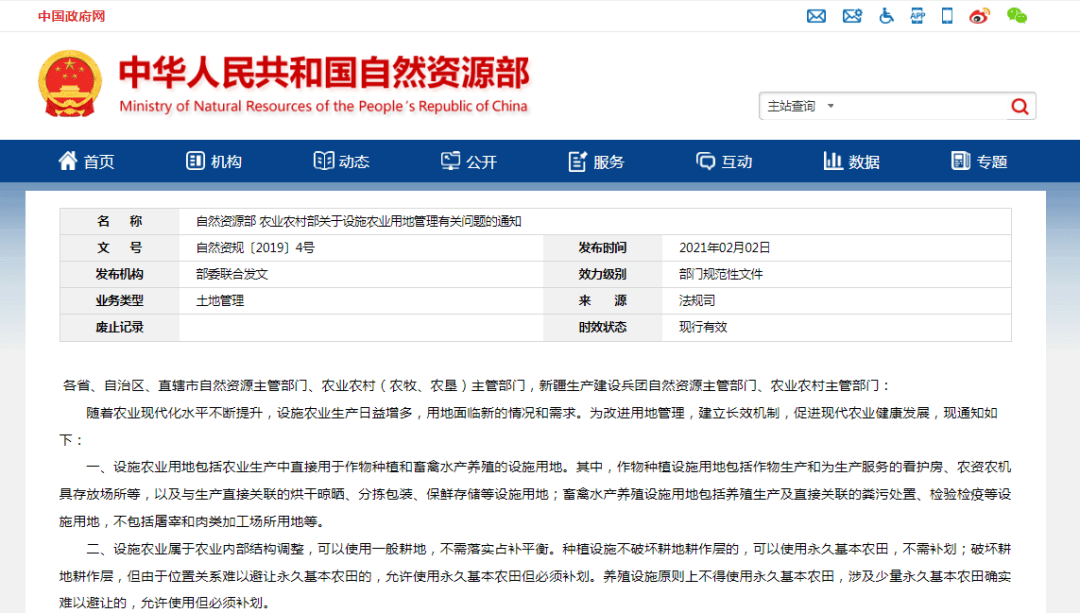Click the 文号 row label
Viewport: 1080px width, 613px height.
click(x=119, y=247)
